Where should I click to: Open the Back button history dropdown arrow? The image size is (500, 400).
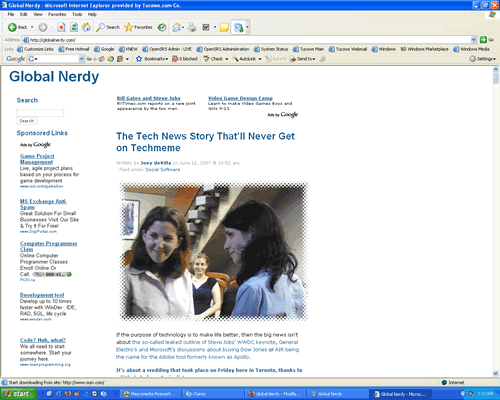click(32, 27)
